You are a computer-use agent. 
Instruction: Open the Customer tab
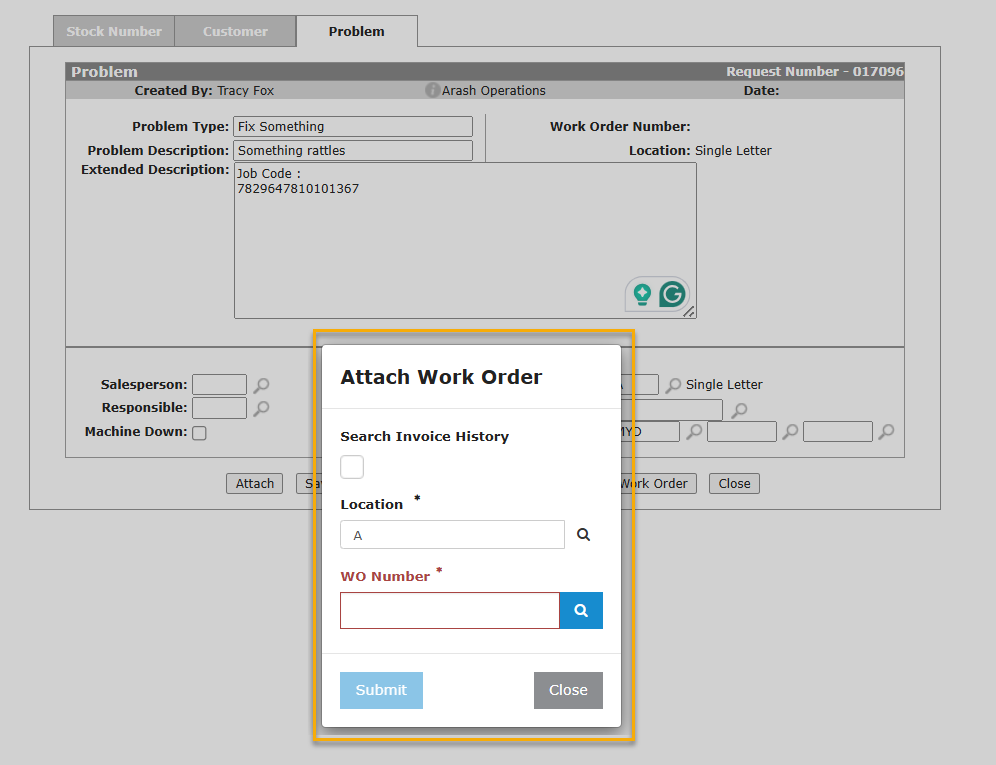pos(235,31)
